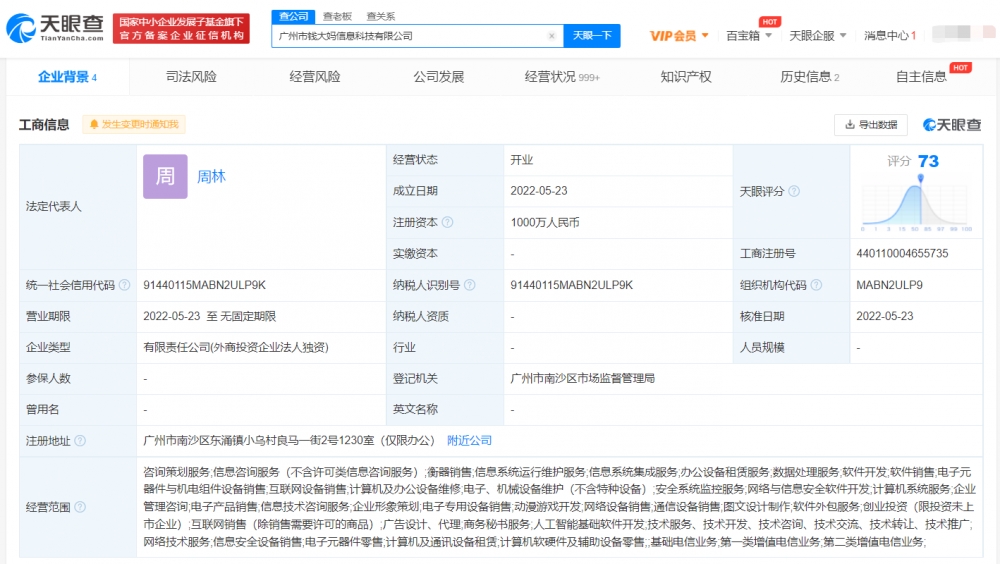Viewport: 1000px width, 564px height.
Task: Click the 附近公司 link
Action: pos(469,441)
